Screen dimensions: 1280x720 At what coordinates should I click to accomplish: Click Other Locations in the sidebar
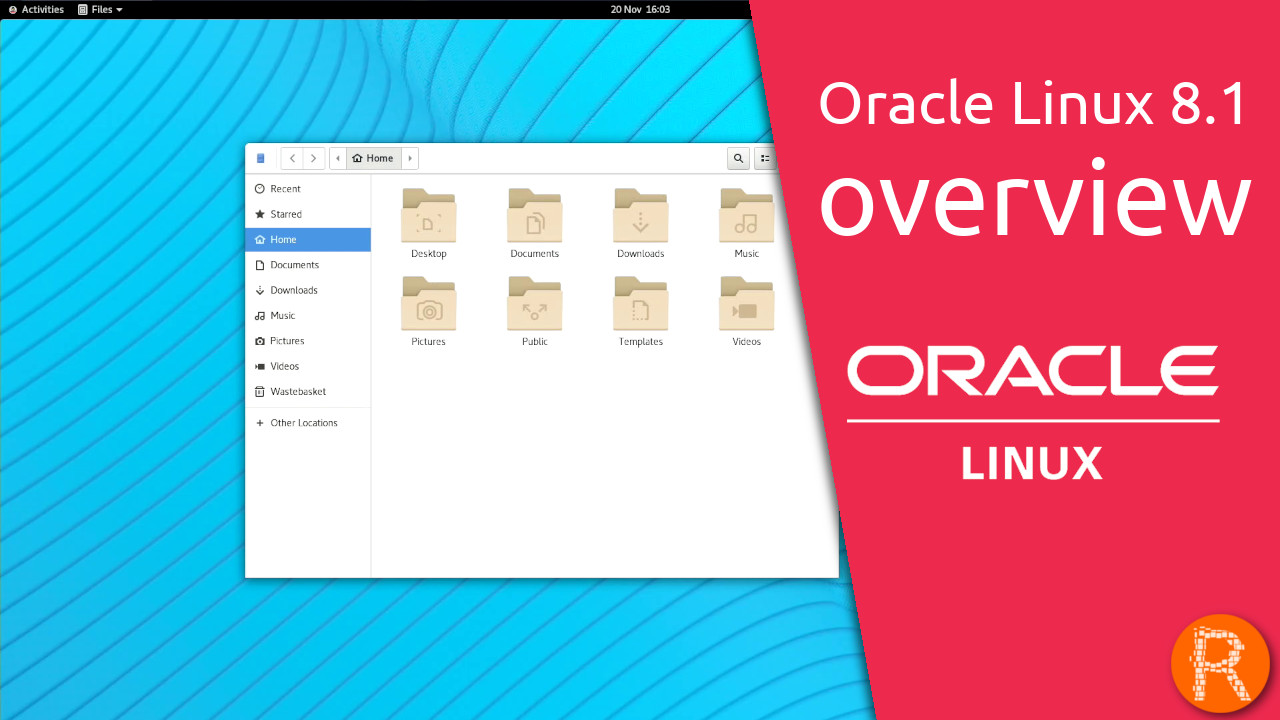tap(308, 423)
